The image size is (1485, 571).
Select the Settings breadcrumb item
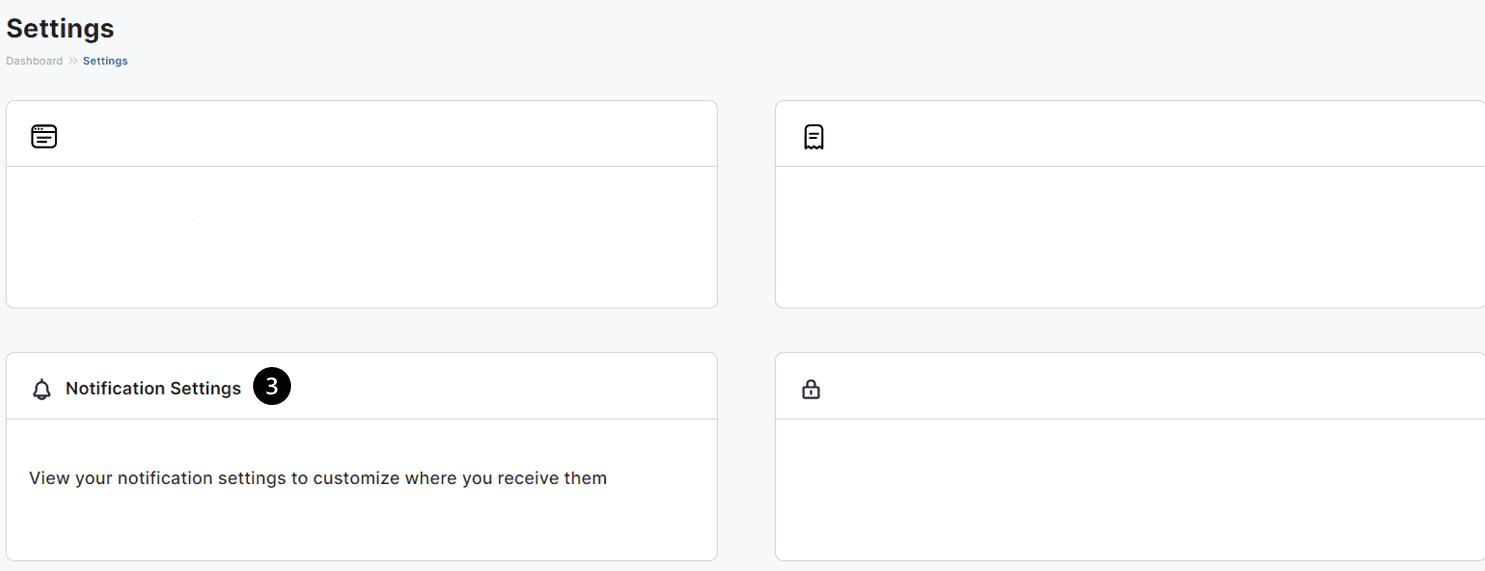click(105, 61)
